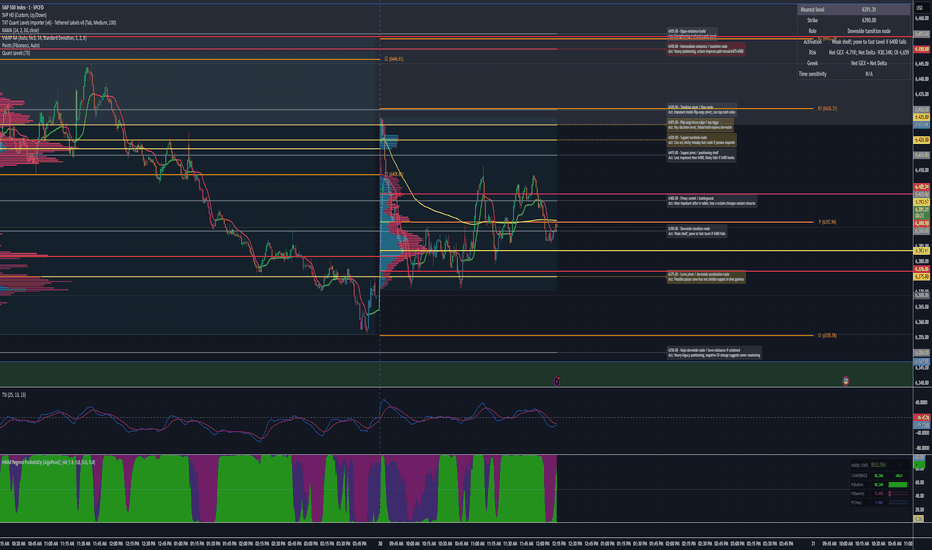Click the Support pivot / positioning shelf annotation
This screenshot has width=932, height=550.
point(701,155)
